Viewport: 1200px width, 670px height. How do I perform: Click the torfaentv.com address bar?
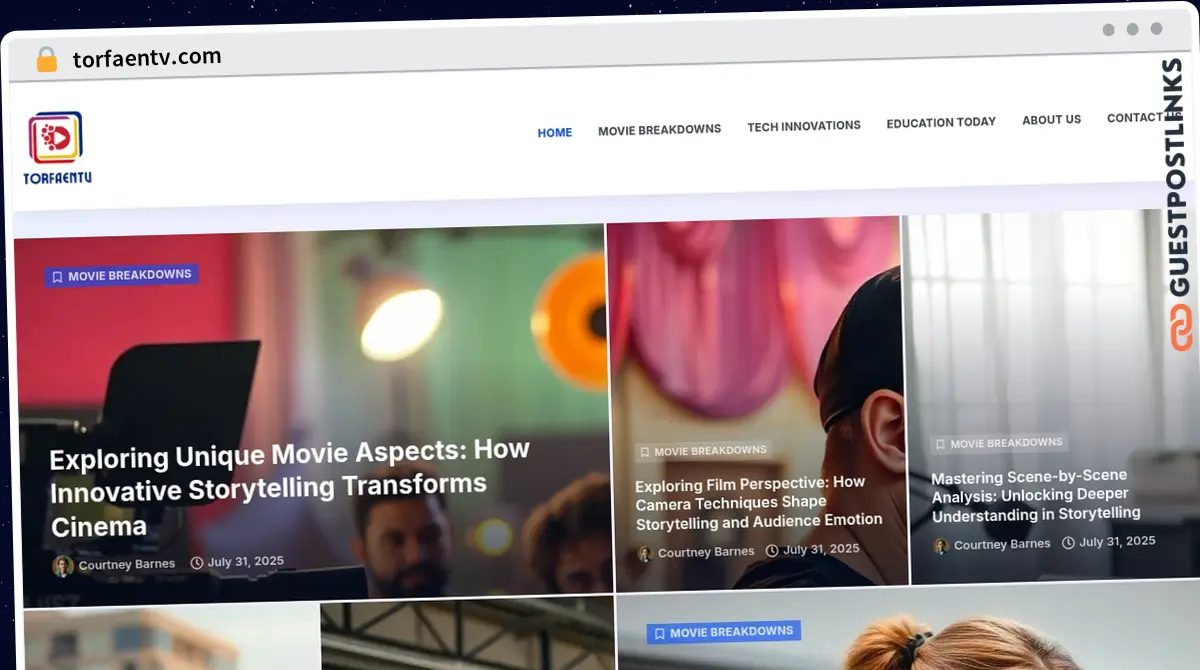coord(146,56)
